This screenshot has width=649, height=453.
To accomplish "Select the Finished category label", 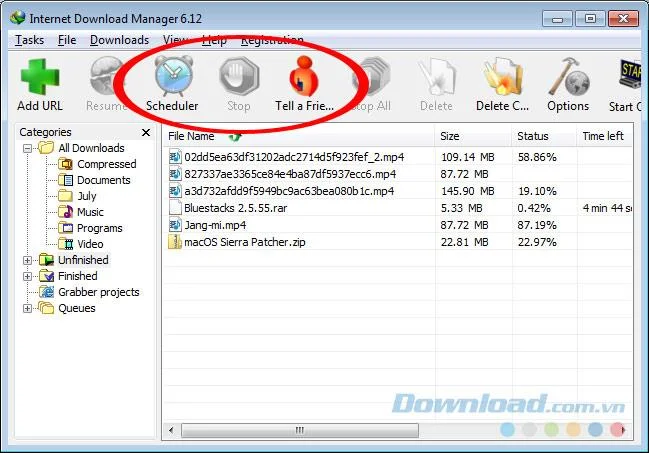I will point(78,276).
